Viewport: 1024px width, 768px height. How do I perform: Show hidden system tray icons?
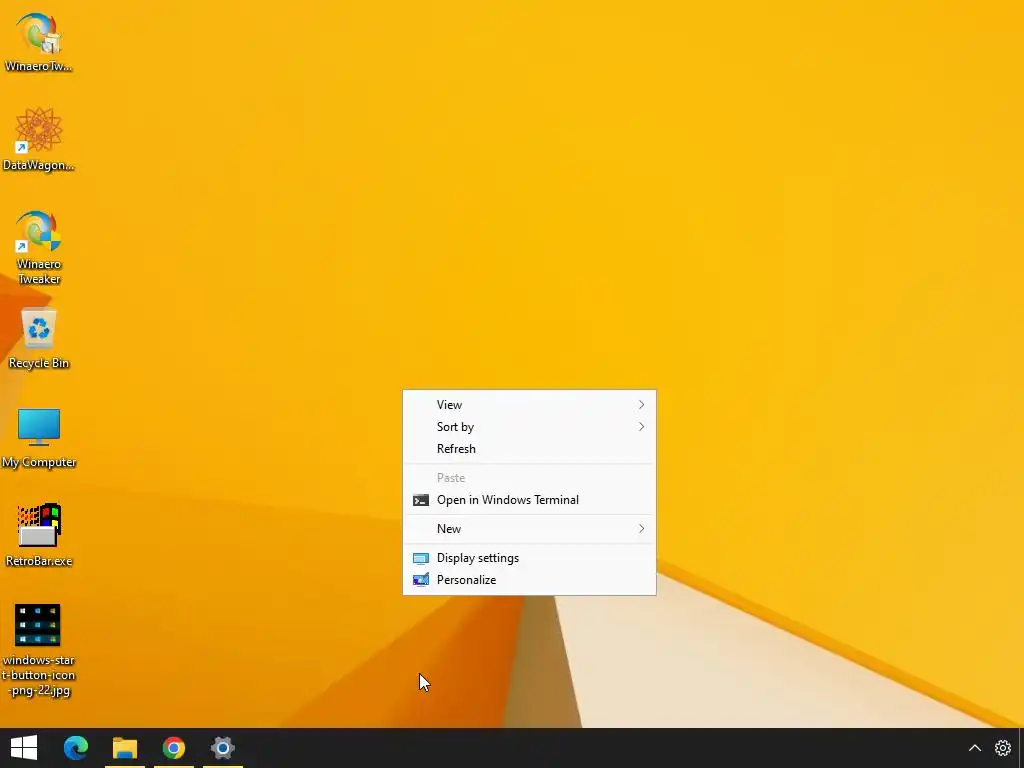(x=974, y=748)
